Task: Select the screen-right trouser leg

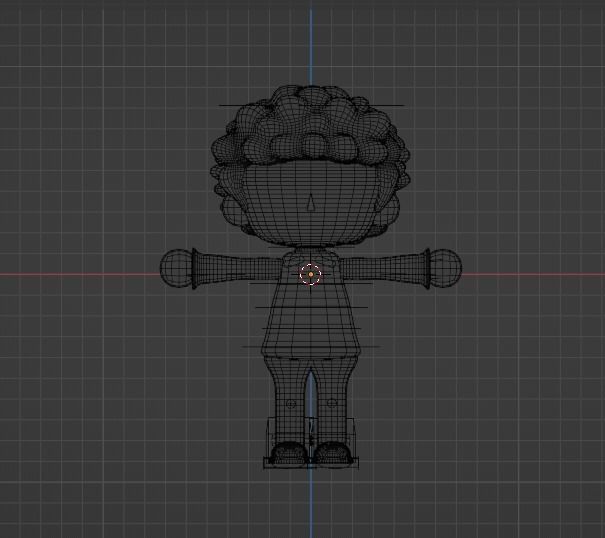Action: pyautogui.click(x=333, y=401)
